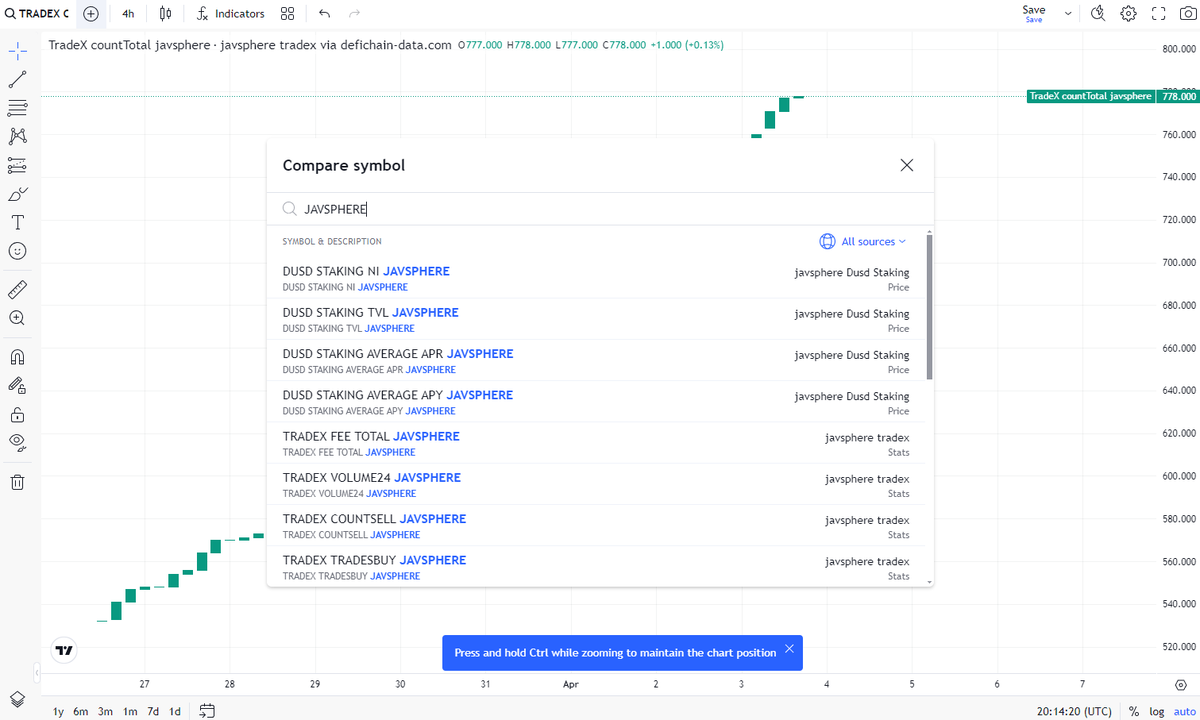
Task: Open the go to date calendar
Action: pyautogui.click(x=207, y=711)
